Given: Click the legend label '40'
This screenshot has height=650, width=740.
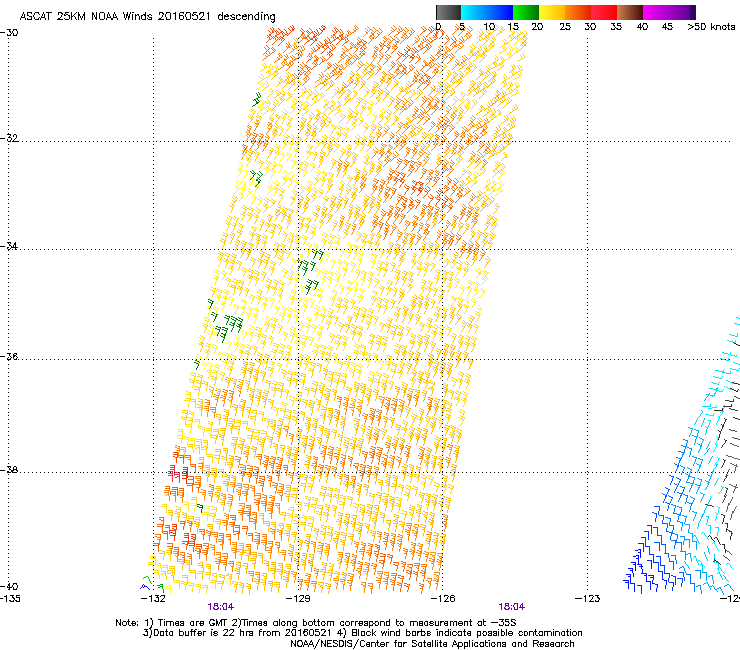Looking at the screenshot, I should pyautogui.click(x=642, y=26).
